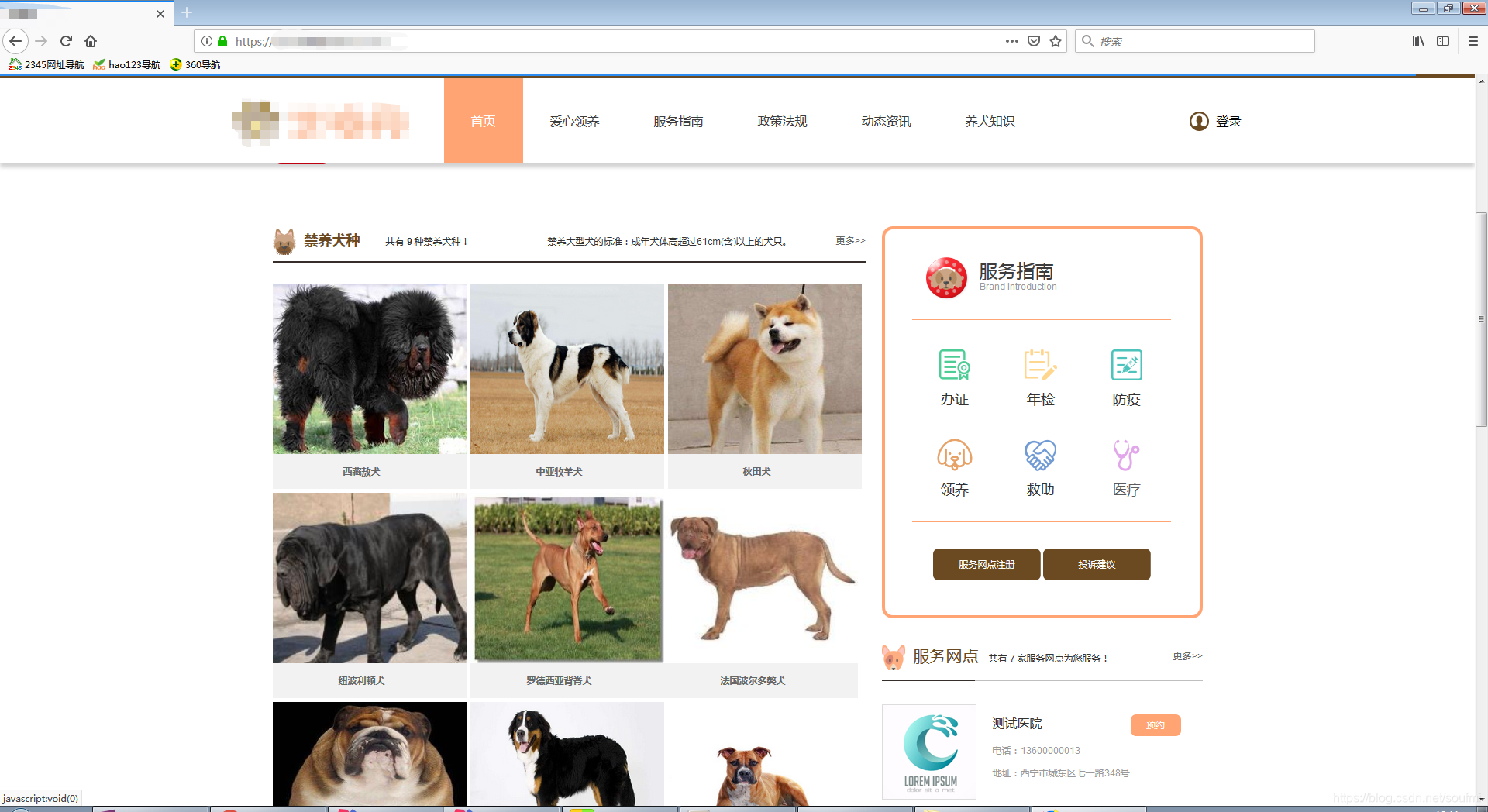Click the tracking protection shield
The height and width of the screenshot is (812, 1488).
point(1033,41)
